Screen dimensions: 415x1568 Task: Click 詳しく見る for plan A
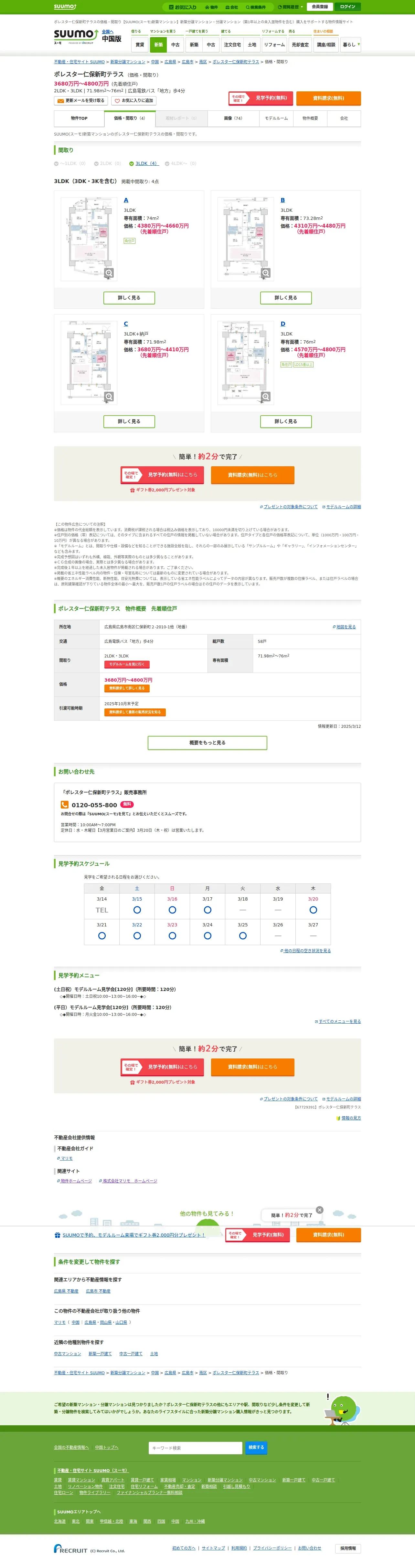click(129, 298)
